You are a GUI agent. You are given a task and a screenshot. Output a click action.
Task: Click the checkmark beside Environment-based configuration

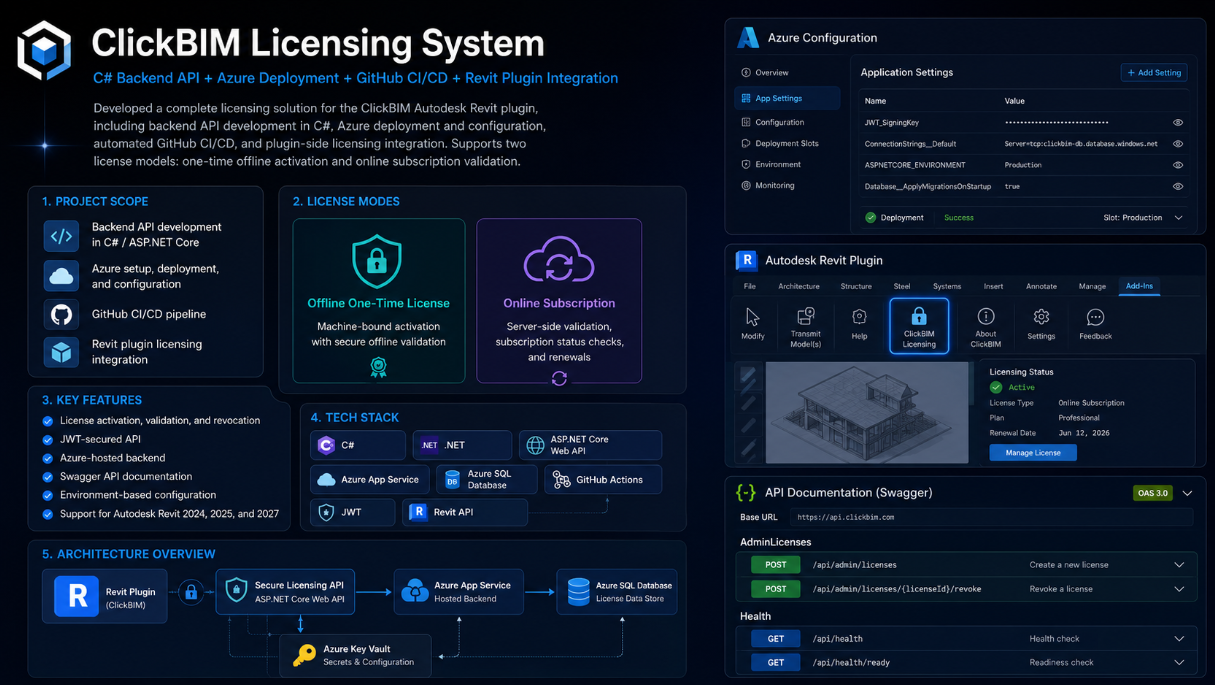pyautogui.click(x=47, y=495)
